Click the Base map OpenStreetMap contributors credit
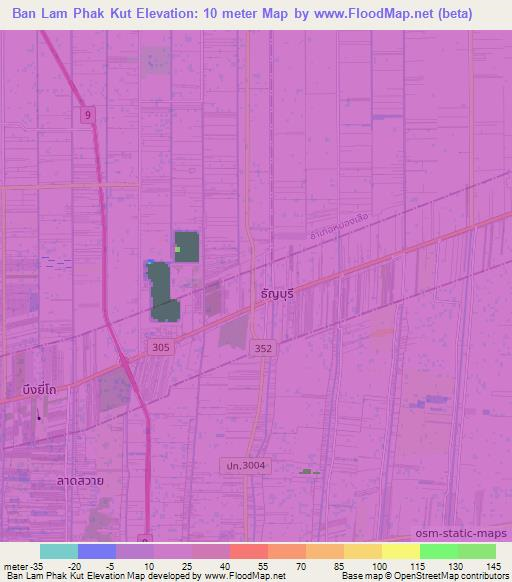The width and height of the screenshot is (512, 582). (x=425, y=576)
